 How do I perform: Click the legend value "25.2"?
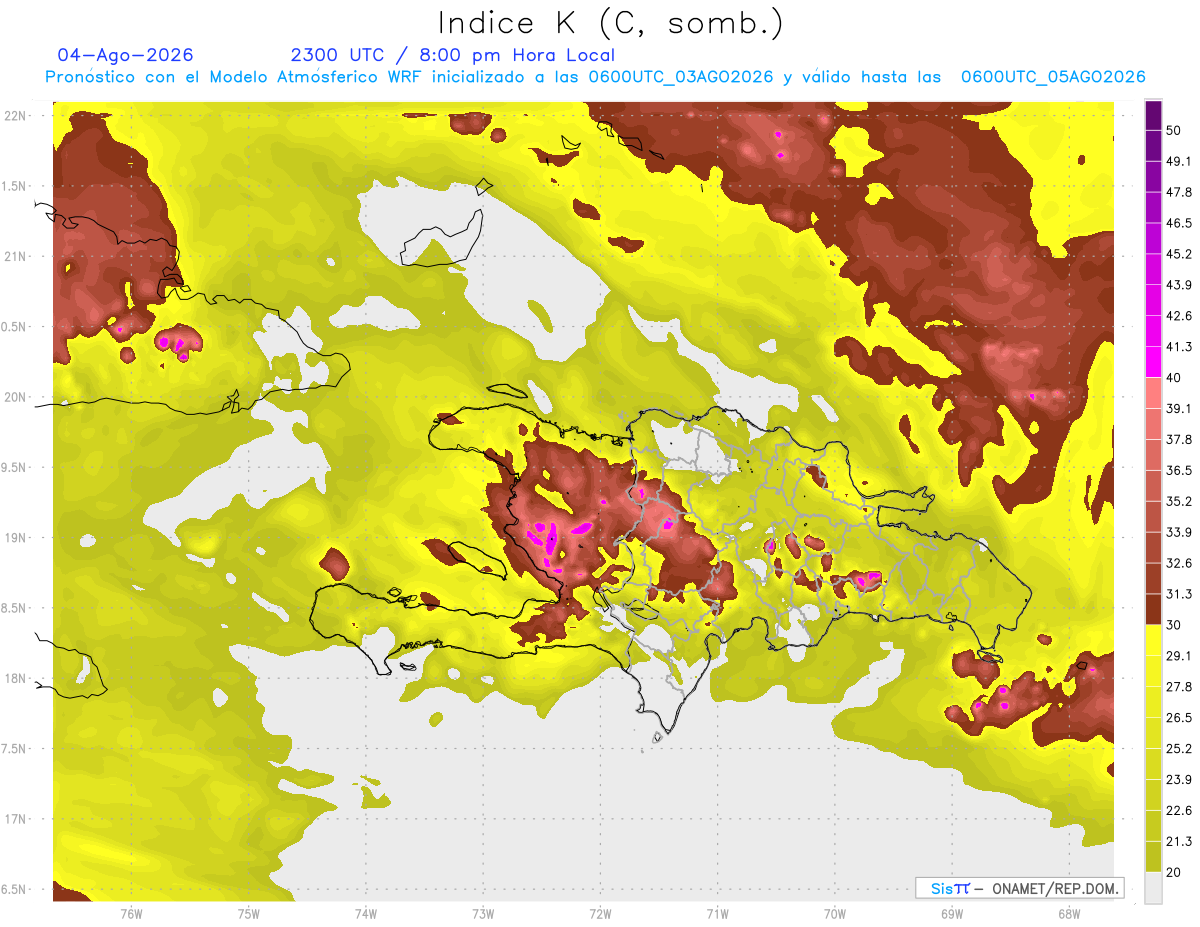tap(1179, 749)
